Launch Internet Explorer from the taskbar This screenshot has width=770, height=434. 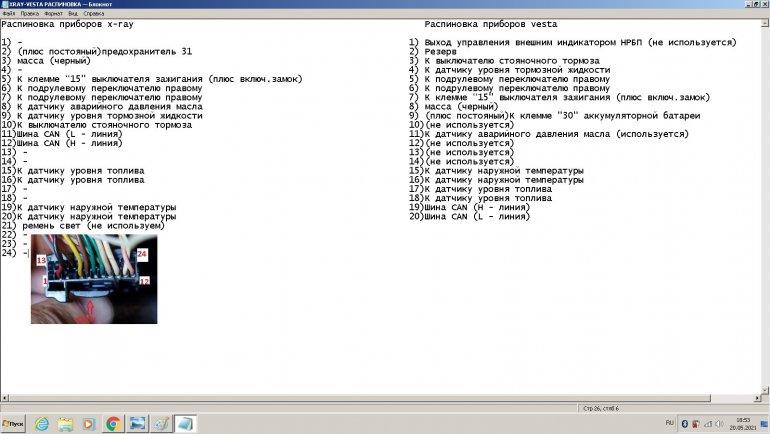click(x=42, y=424)
